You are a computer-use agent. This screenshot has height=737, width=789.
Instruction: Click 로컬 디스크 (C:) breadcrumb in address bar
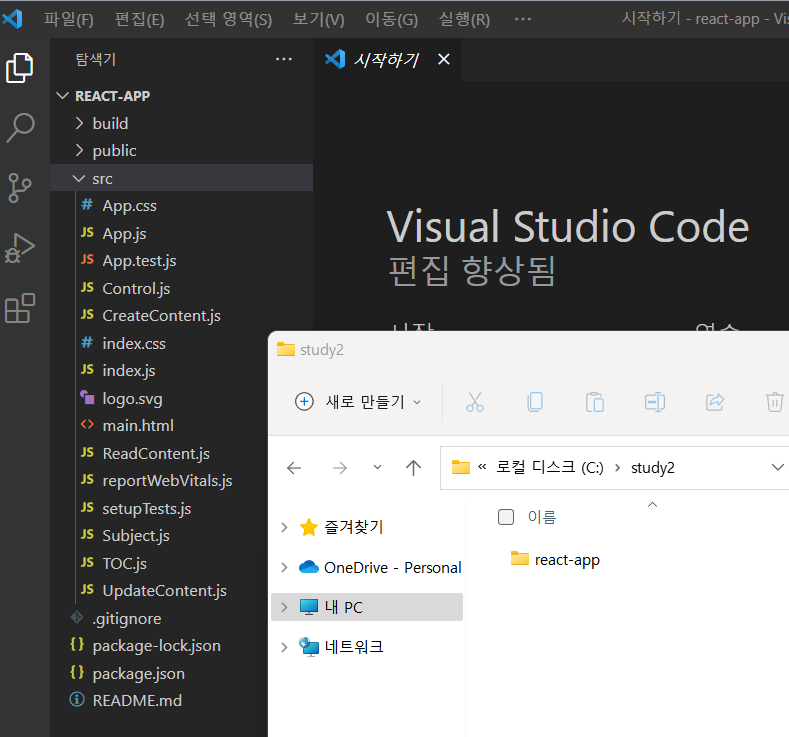coord(549,468)
